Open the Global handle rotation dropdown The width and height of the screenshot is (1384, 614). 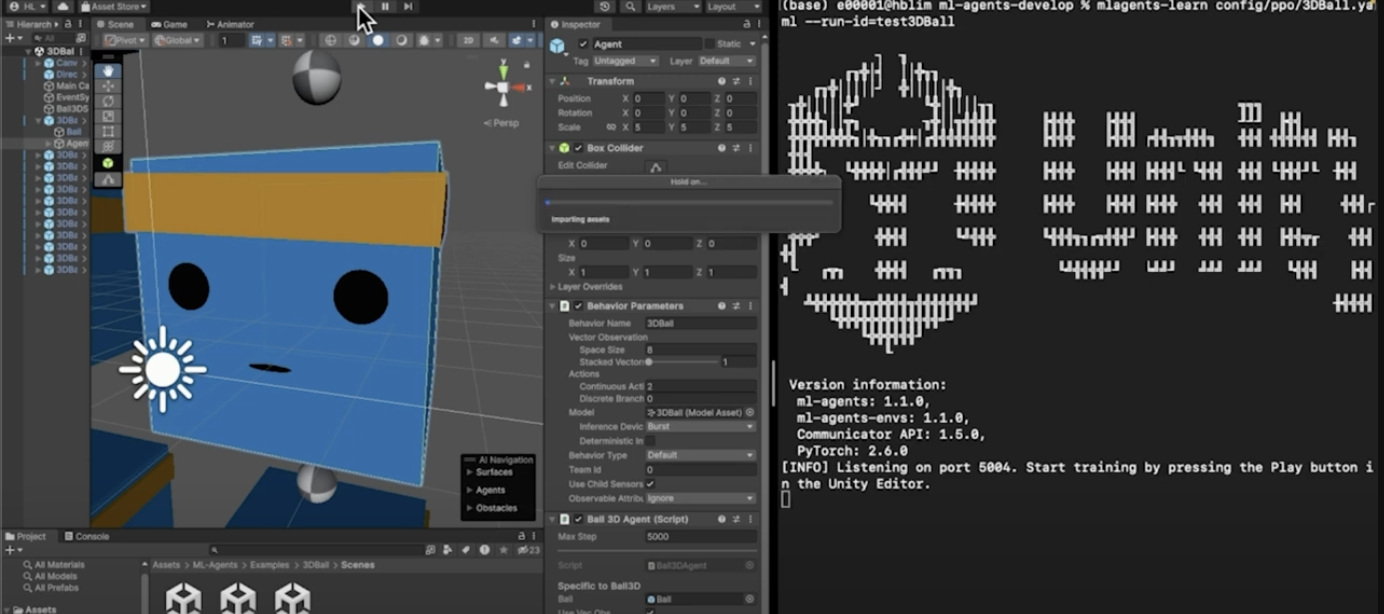coord(177,41)
